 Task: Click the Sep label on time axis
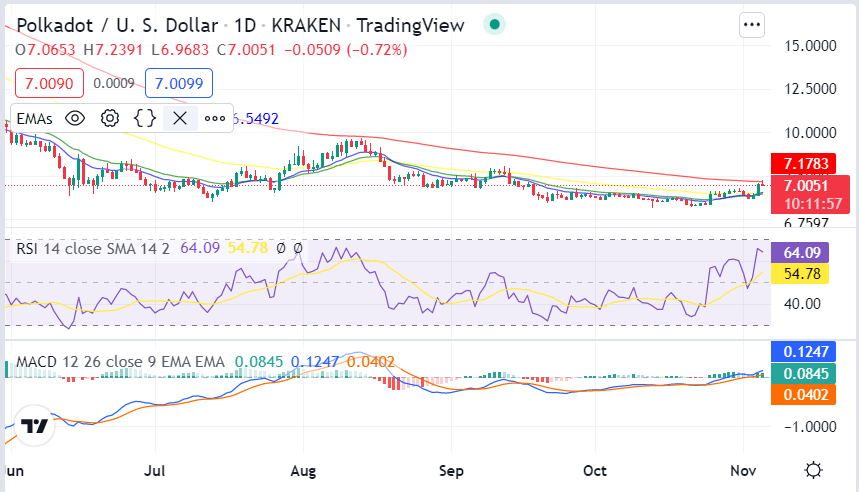coord(451,471)
